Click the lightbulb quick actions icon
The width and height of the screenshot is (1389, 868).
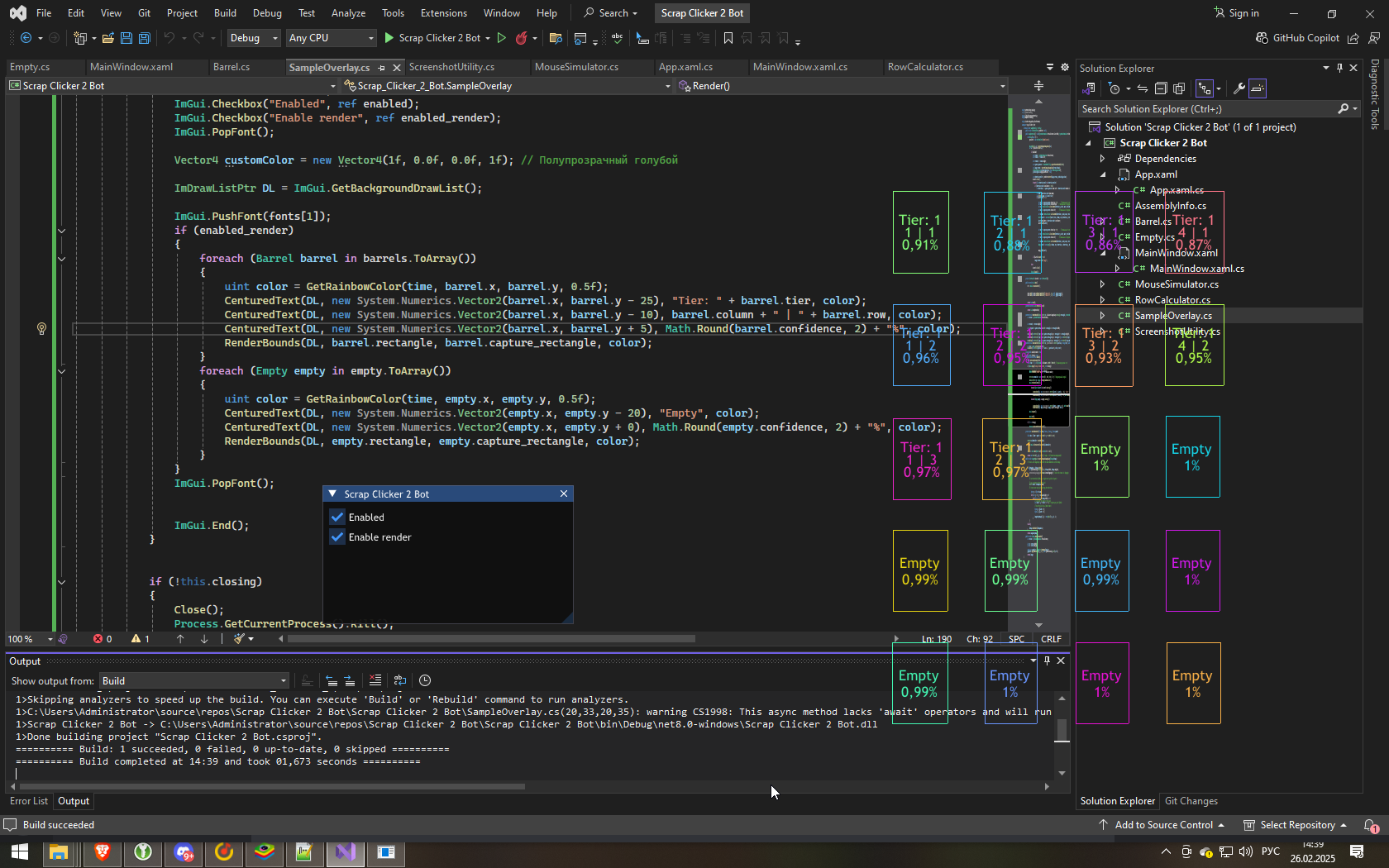[x=41, y=329]
